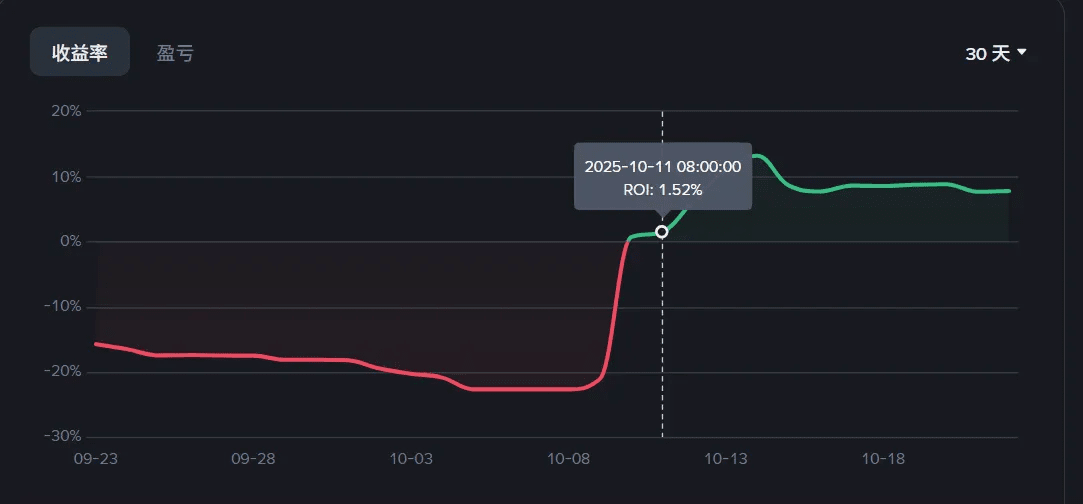The image size is (1083, 504).
Task: Click the 2025-10-11 08:00:00 timestamp text
Action: click(662, 167)
